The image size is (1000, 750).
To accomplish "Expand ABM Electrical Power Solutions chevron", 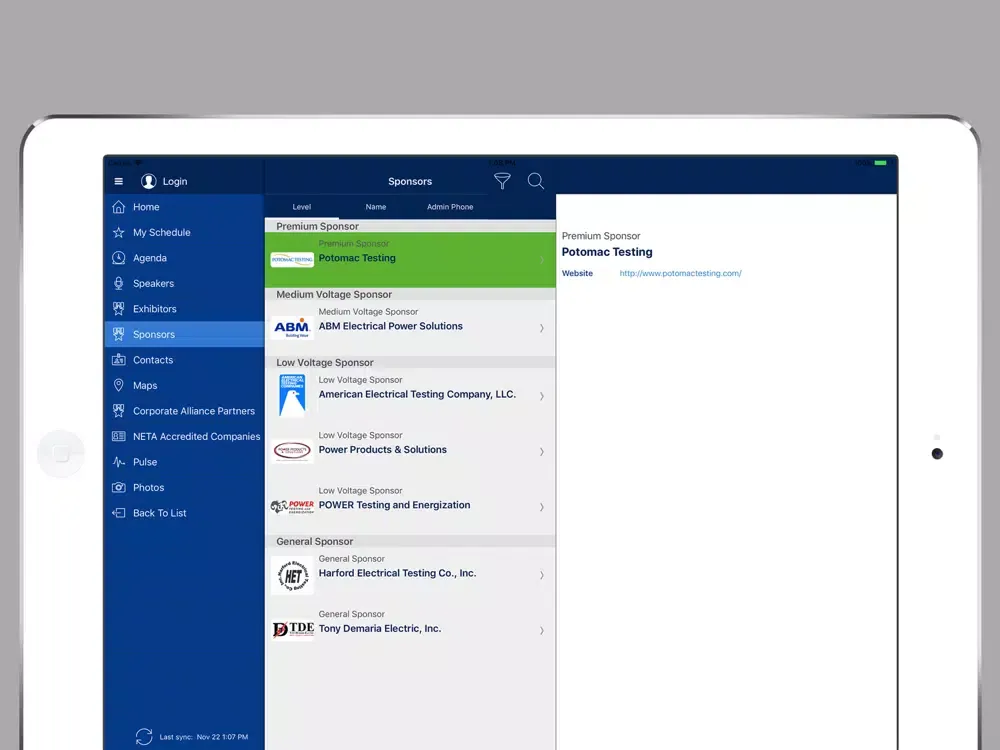I will pos(541,328).
